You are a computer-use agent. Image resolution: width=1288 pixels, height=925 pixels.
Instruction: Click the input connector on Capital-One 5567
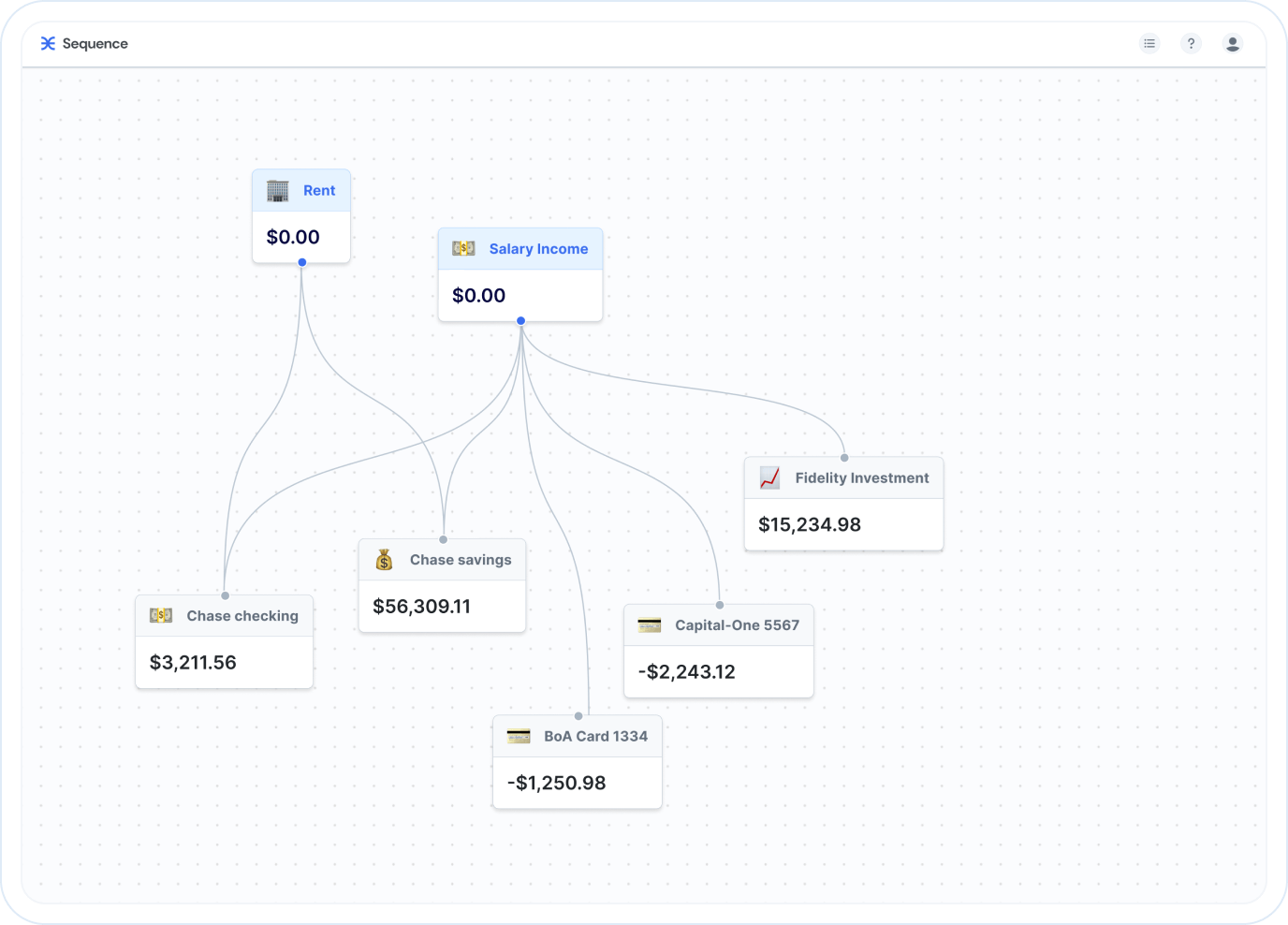pos(720,605)
